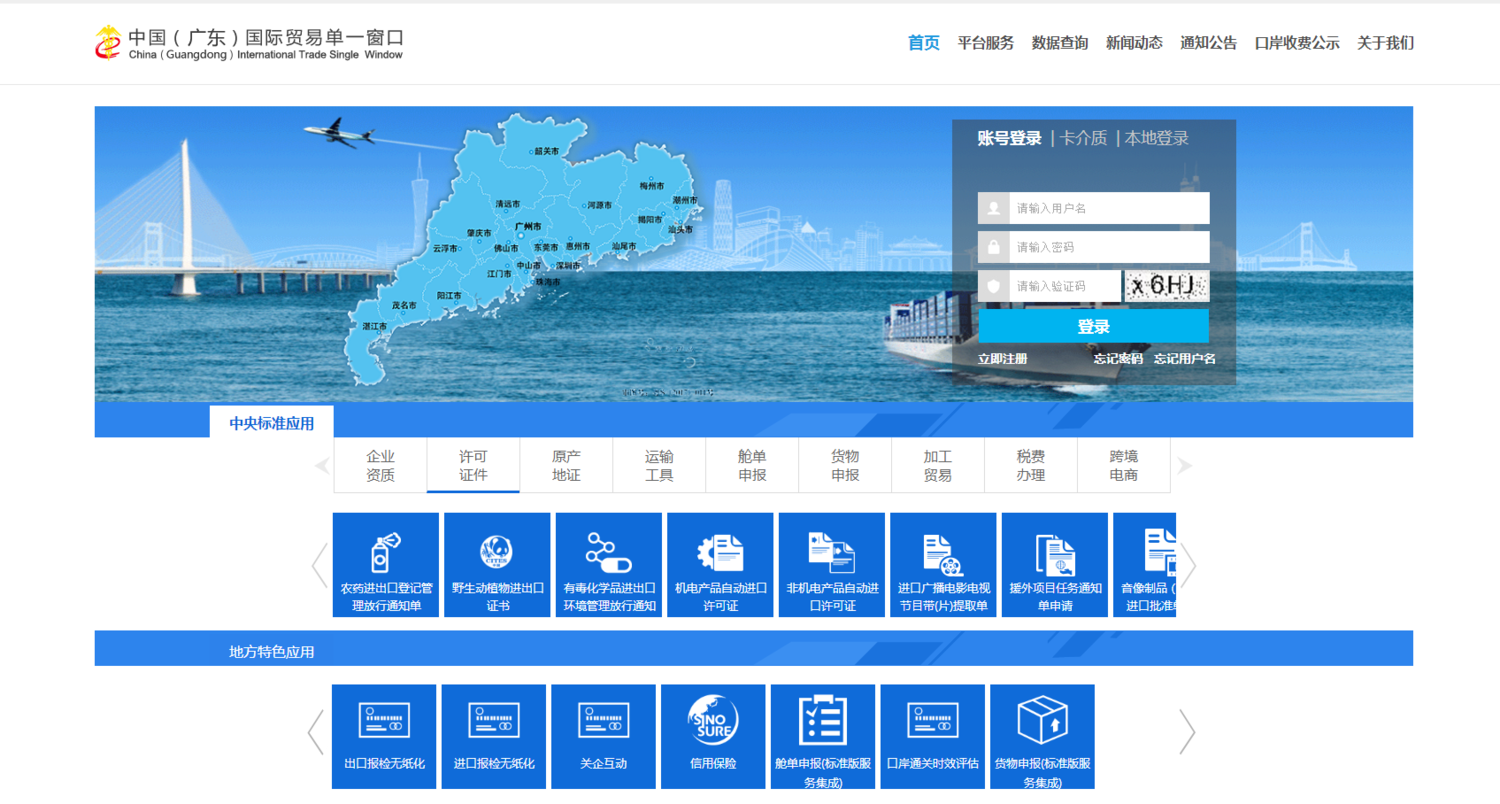Open the 野生动植物进出口证书 tile

(497, 565)
